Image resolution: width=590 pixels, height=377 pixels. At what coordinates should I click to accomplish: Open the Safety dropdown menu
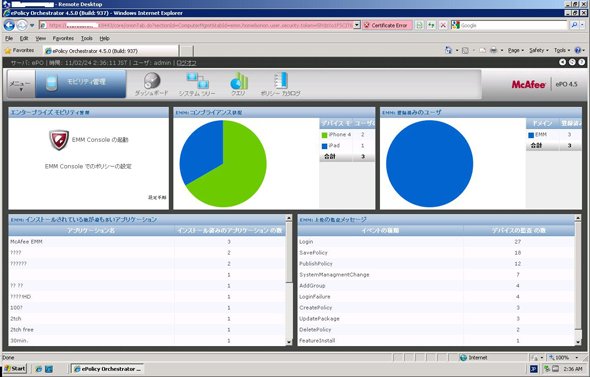coord(539,50)
